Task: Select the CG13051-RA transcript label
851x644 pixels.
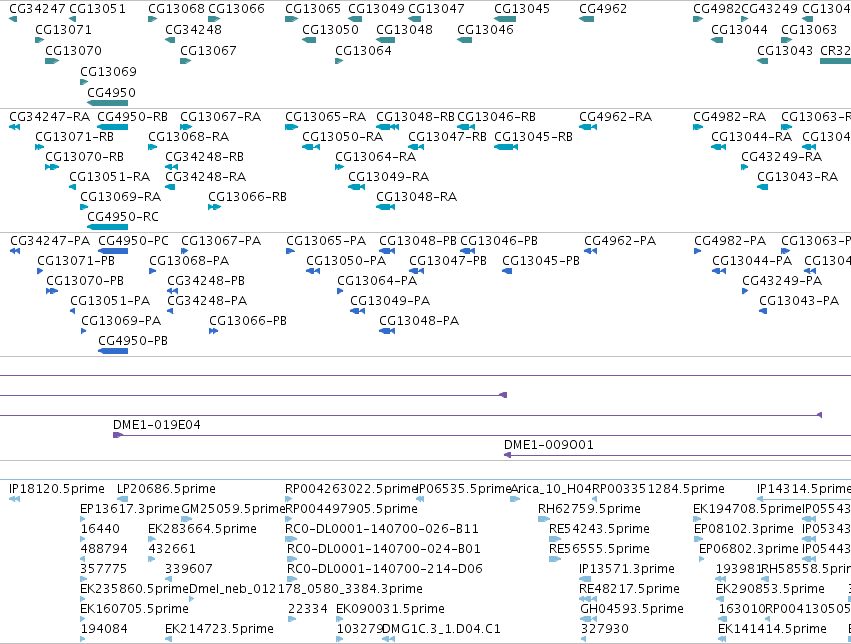Action: [110, 177]
